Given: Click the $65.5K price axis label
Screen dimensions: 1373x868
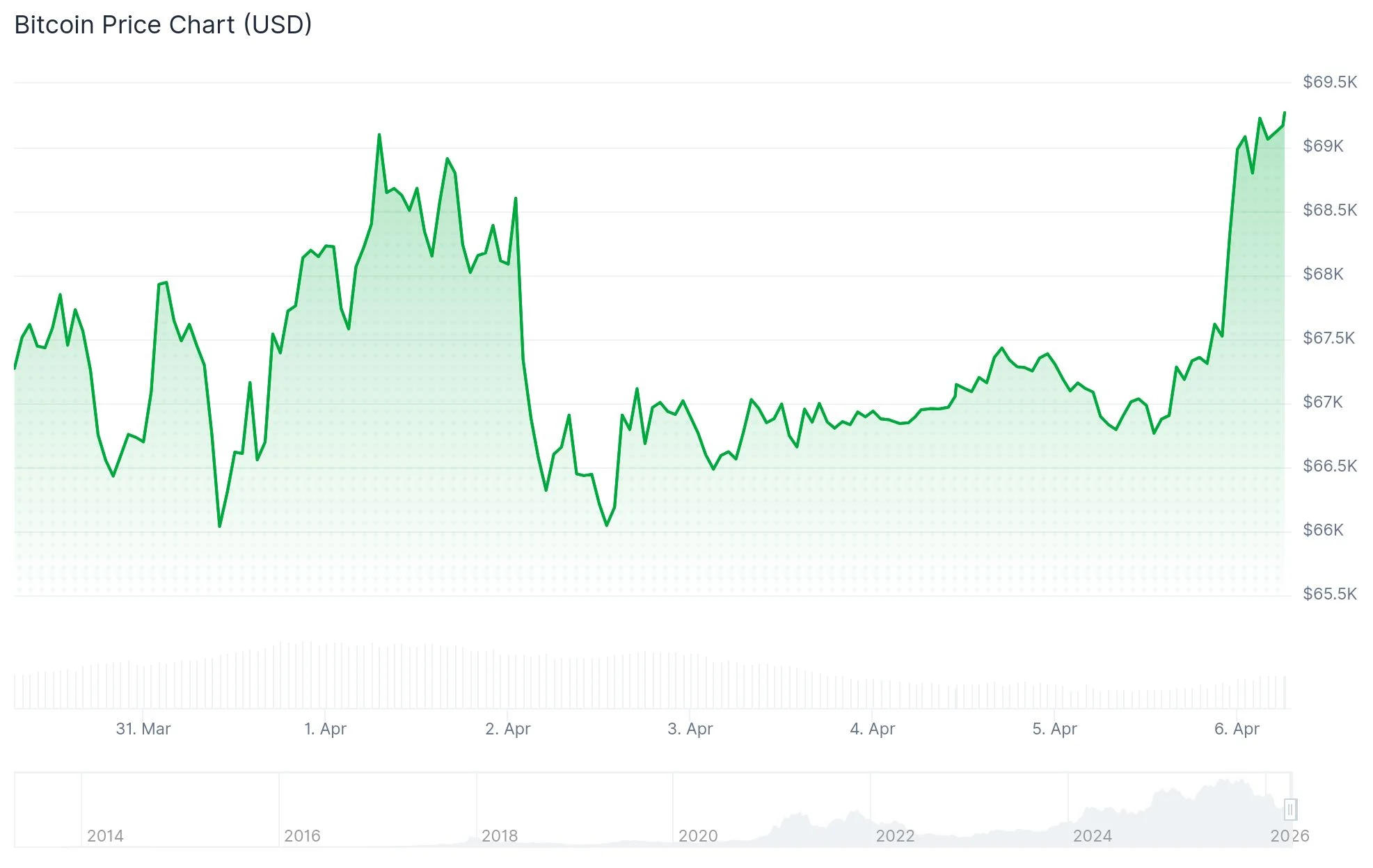Looking at the screenshot, I should (1330, 594).
